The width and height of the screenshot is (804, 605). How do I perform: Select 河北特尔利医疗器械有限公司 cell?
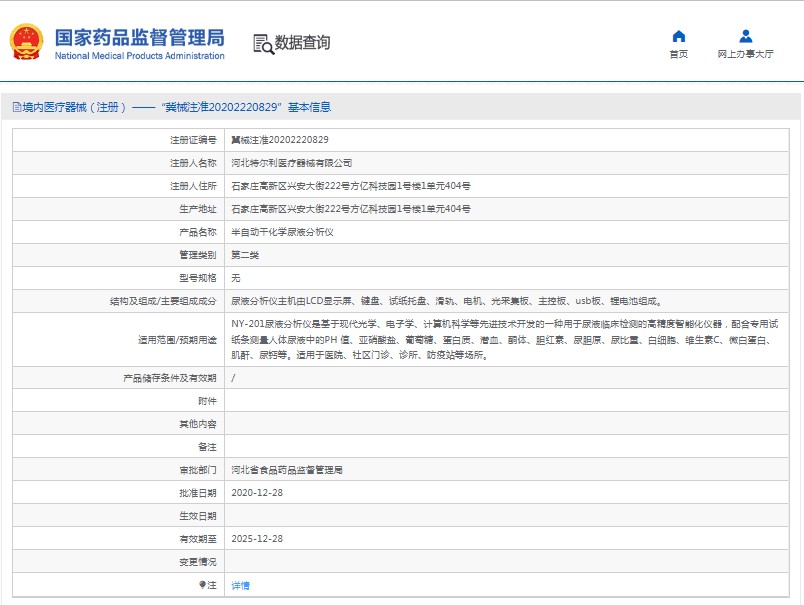coord(292,163)
